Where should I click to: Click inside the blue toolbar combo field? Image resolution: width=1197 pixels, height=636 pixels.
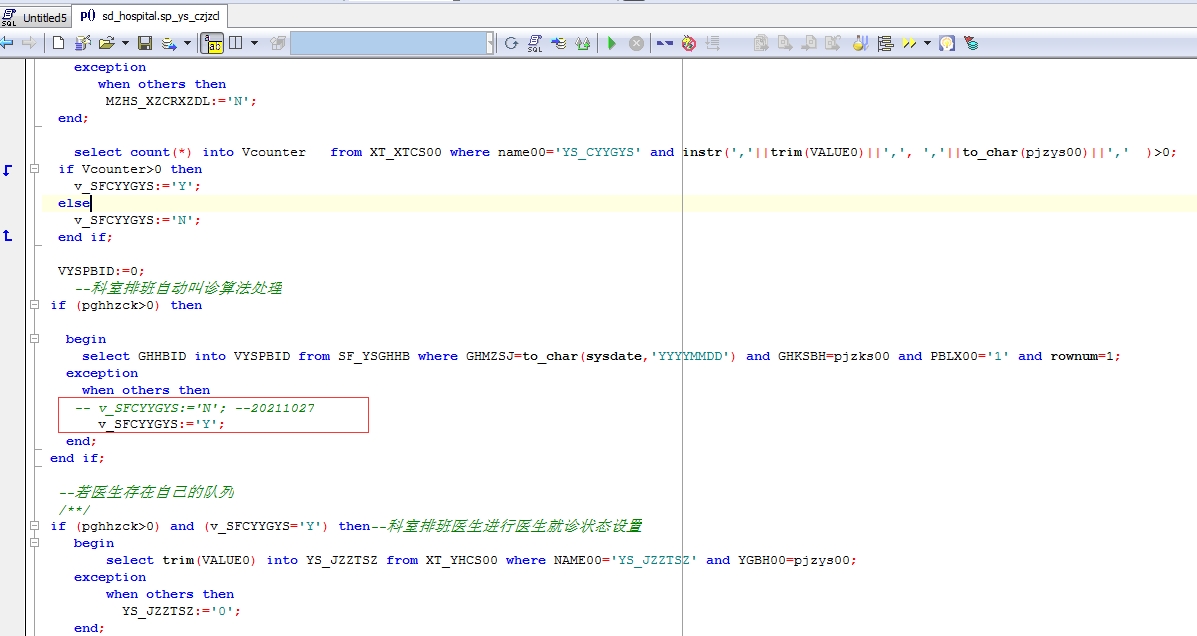coord(388,44)
